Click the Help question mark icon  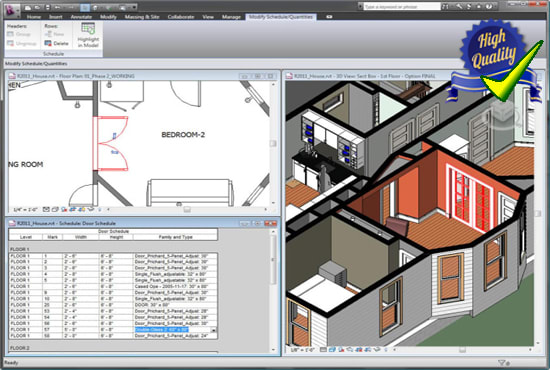click(489, 7)
